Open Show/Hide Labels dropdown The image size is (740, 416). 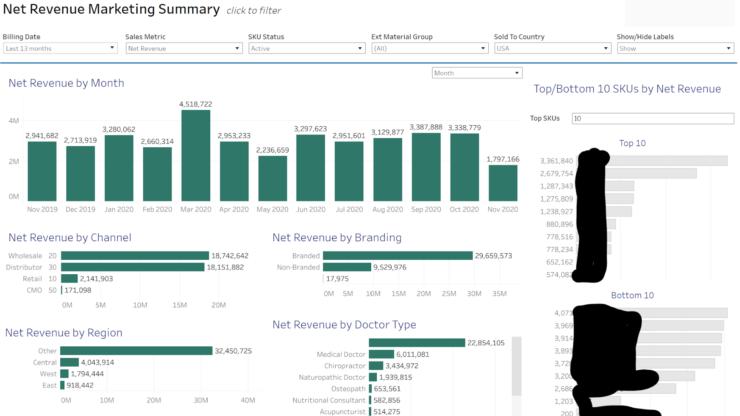point(673,48)
